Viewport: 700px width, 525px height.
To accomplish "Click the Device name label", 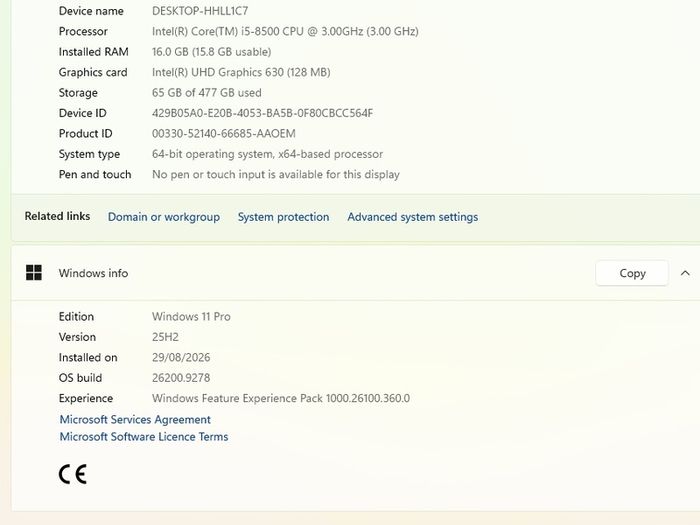I will 91,11.
